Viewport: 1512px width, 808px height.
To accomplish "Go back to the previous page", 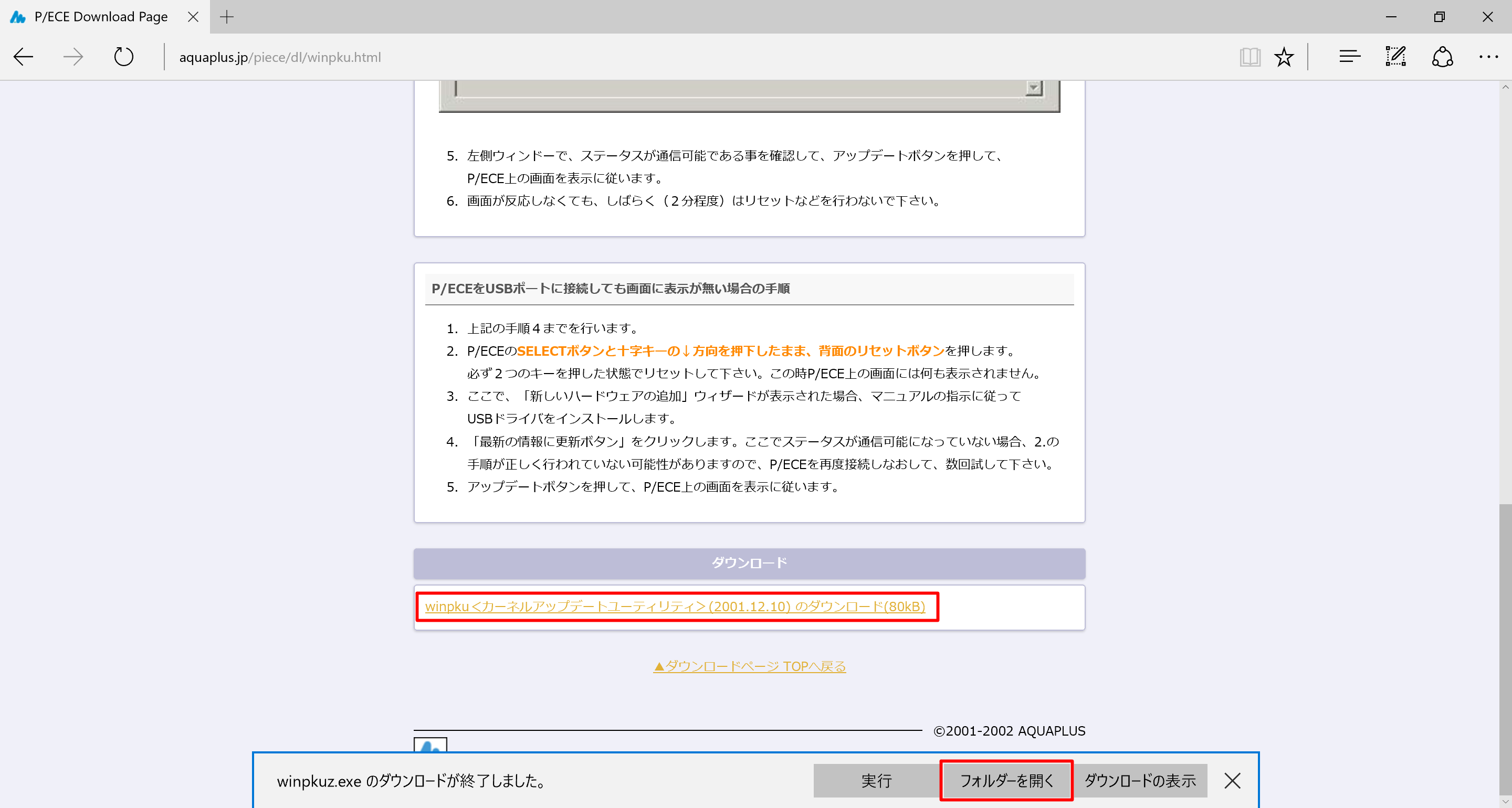I will coord(24,57).
